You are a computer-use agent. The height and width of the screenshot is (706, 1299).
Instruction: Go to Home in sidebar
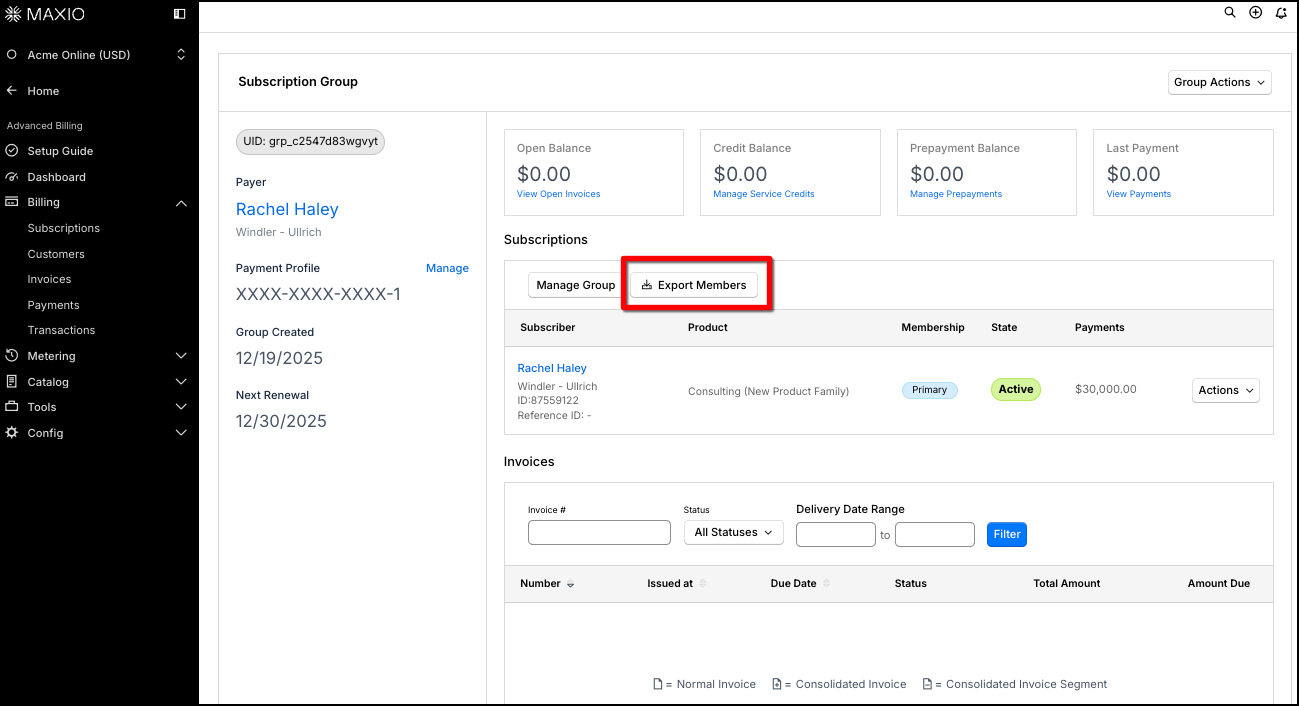(43, 91)
